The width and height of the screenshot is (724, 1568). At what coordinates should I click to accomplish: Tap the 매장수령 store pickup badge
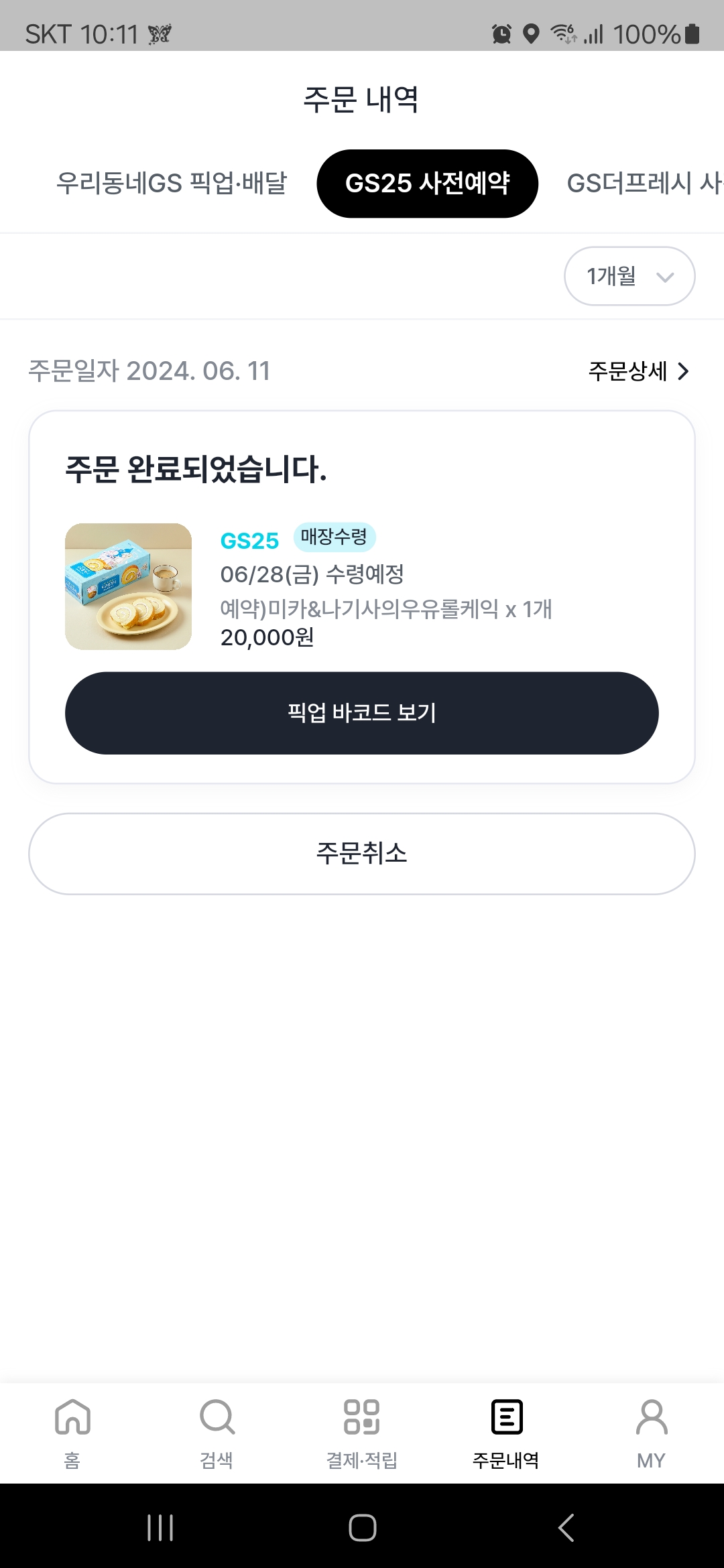click(335, 537)
